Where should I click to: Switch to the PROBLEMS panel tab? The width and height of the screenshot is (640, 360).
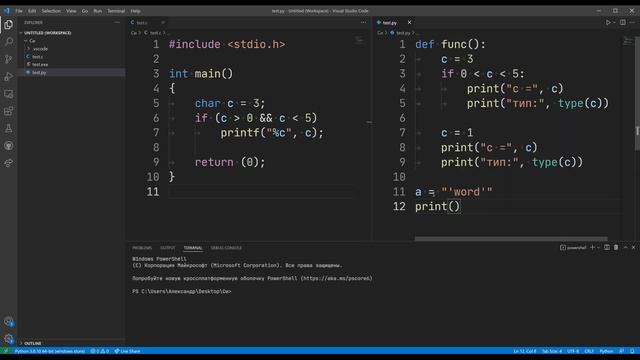click(x=142, y=248)
